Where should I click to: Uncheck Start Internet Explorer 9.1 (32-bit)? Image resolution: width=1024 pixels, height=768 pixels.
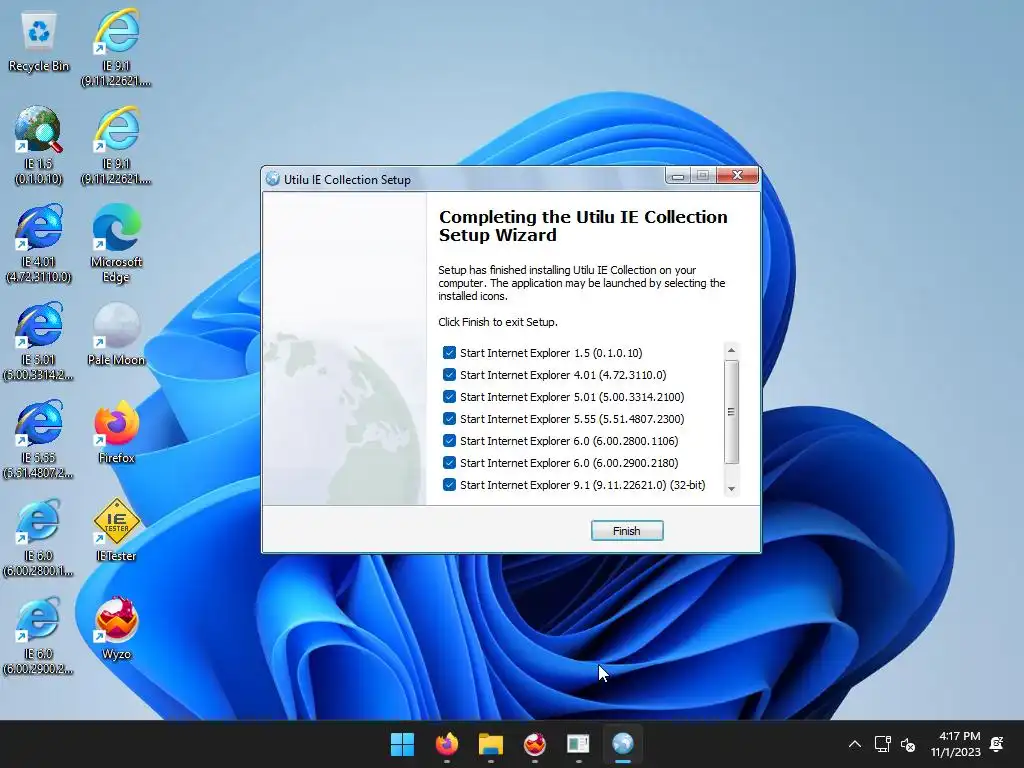pyautogui.click(x=449, y=485)
